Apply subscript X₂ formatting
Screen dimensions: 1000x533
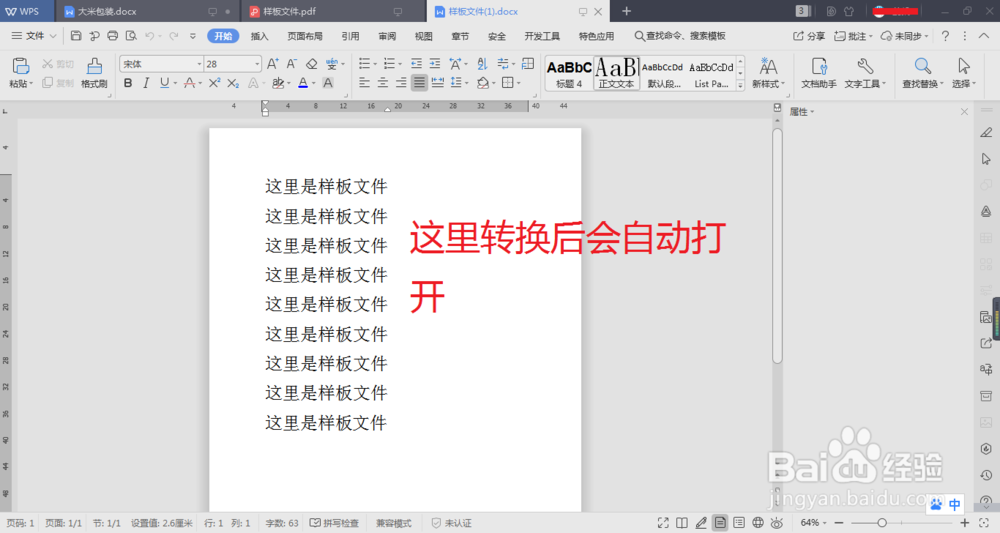[233, 83]
